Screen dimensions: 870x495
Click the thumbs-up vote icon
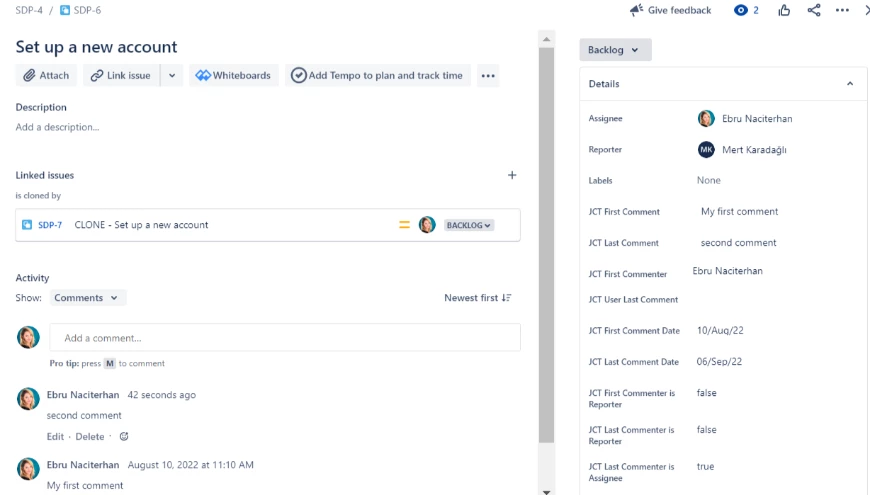click(784, 11)
